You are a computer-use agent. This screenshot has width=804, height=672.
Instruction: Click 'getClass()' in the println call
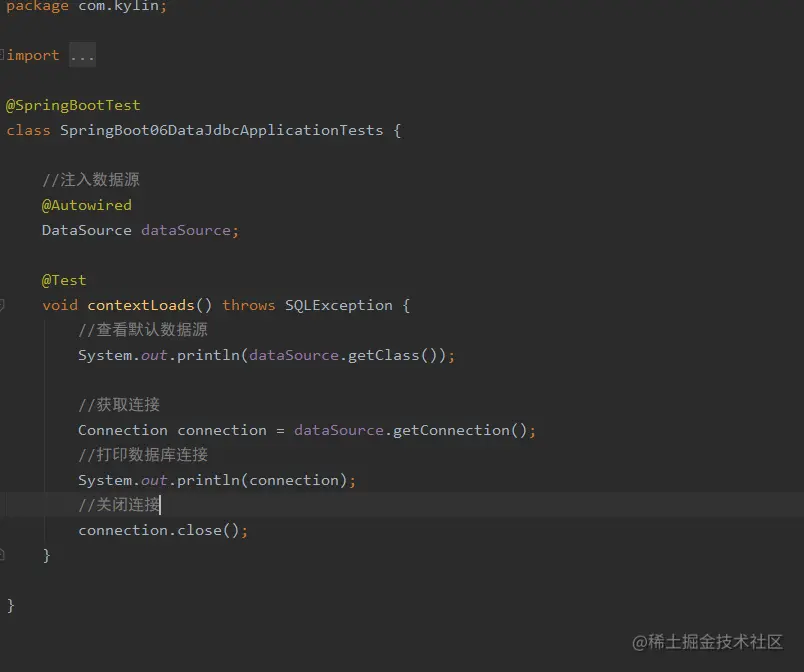click(x=391, y=355)
